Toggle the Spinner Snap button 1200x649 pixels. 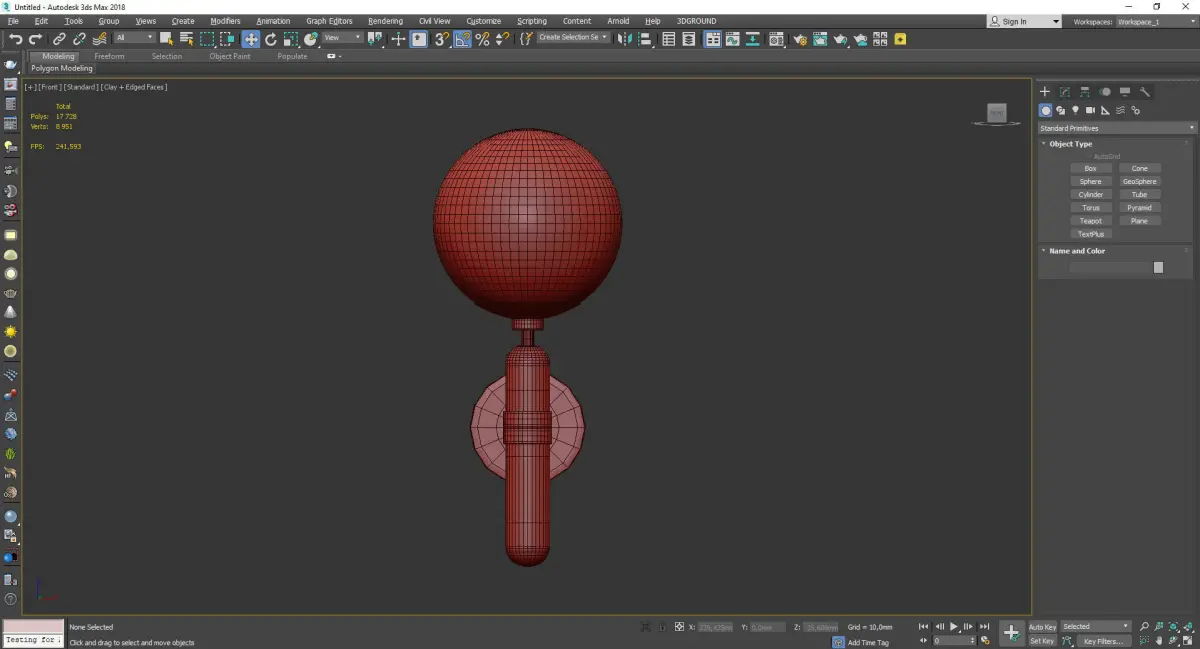502,39
